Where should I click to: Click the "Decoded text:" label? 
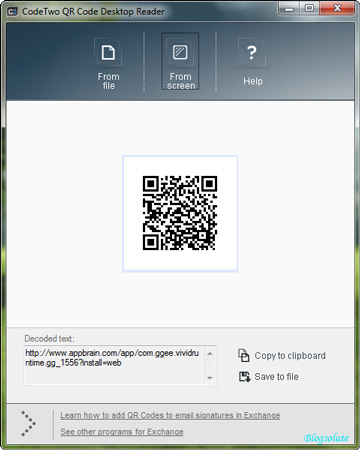[49, 339]
